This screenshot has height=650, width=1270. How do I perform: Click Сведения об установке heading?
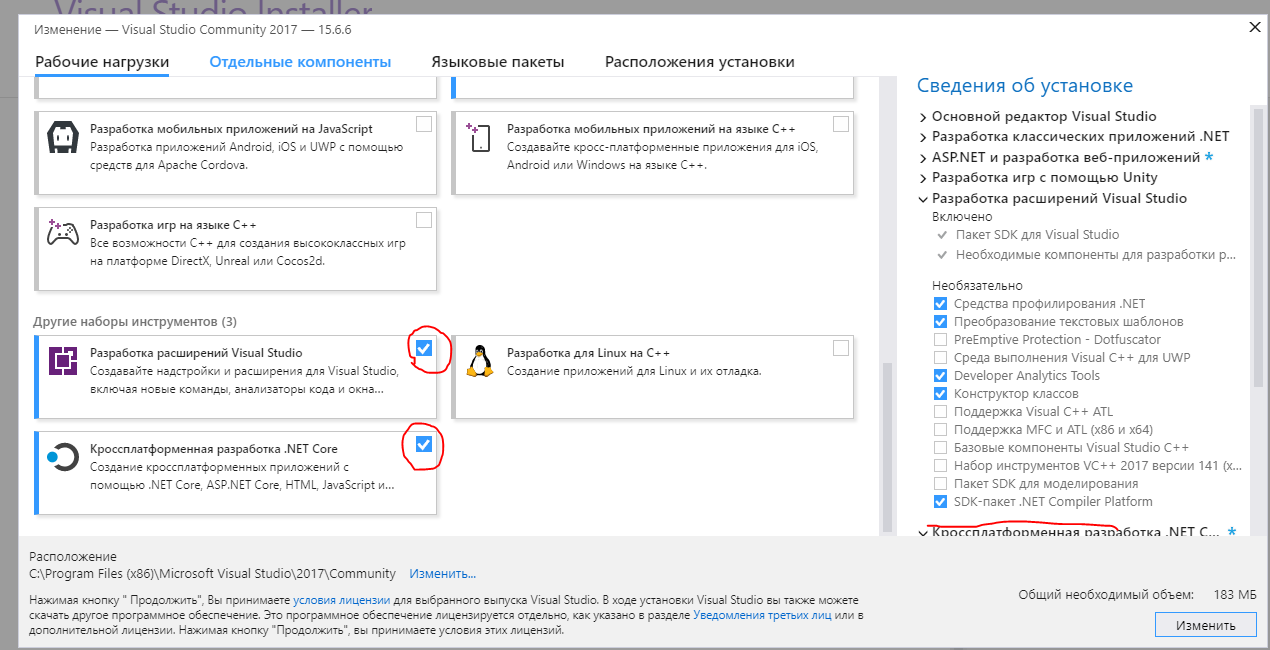[1025, 86]
